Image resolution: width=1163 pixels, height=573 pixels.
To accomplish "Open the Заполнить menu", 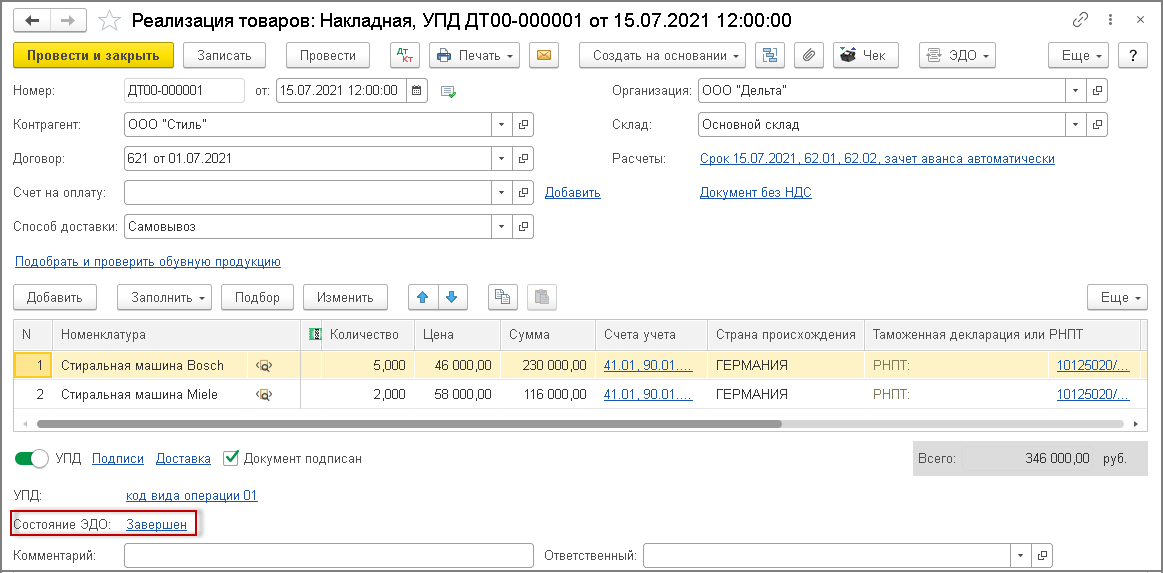I will (165, 297).
